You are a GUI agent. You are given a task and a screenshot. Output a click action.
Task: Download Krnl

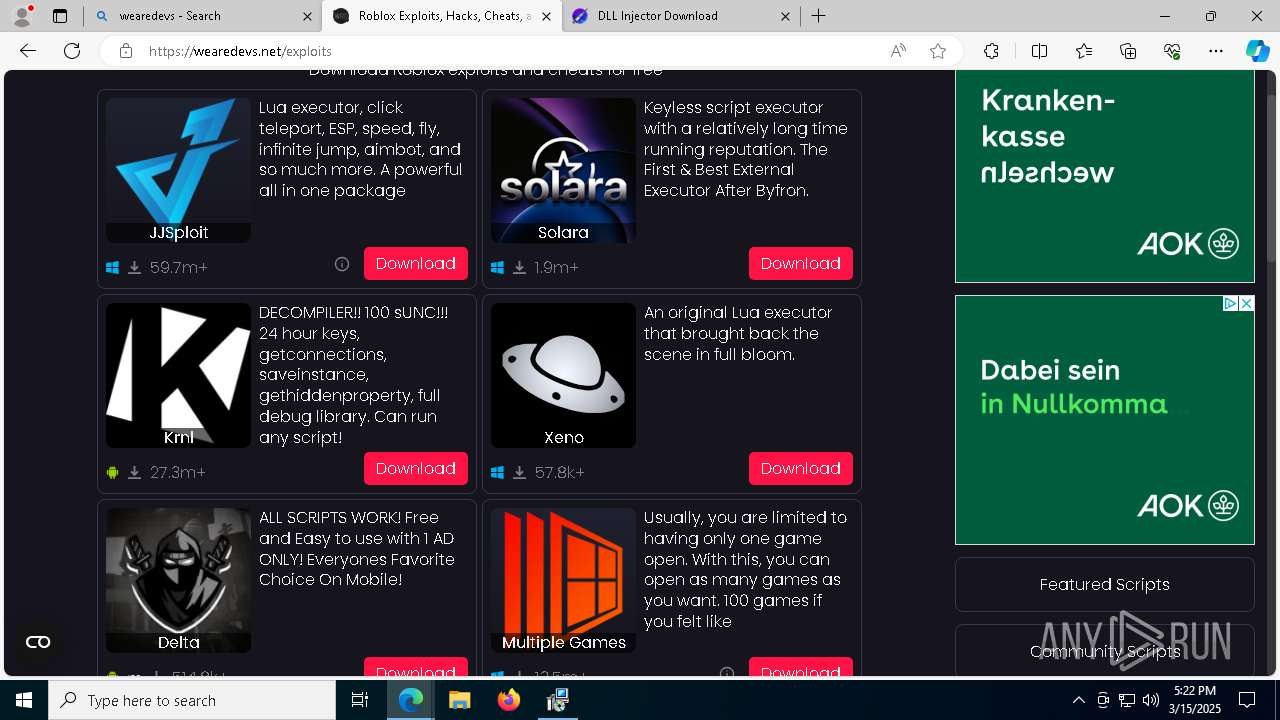coord(416,468)
